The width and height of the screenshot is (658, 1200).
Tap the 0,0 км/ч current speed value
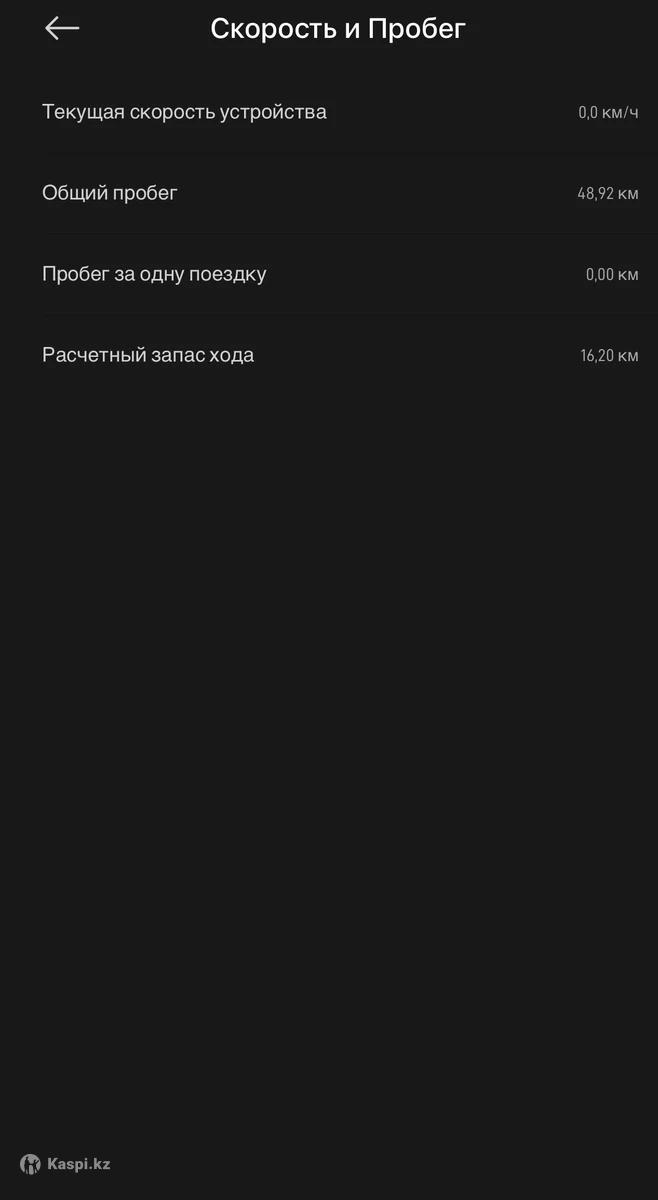pos(608,113)
